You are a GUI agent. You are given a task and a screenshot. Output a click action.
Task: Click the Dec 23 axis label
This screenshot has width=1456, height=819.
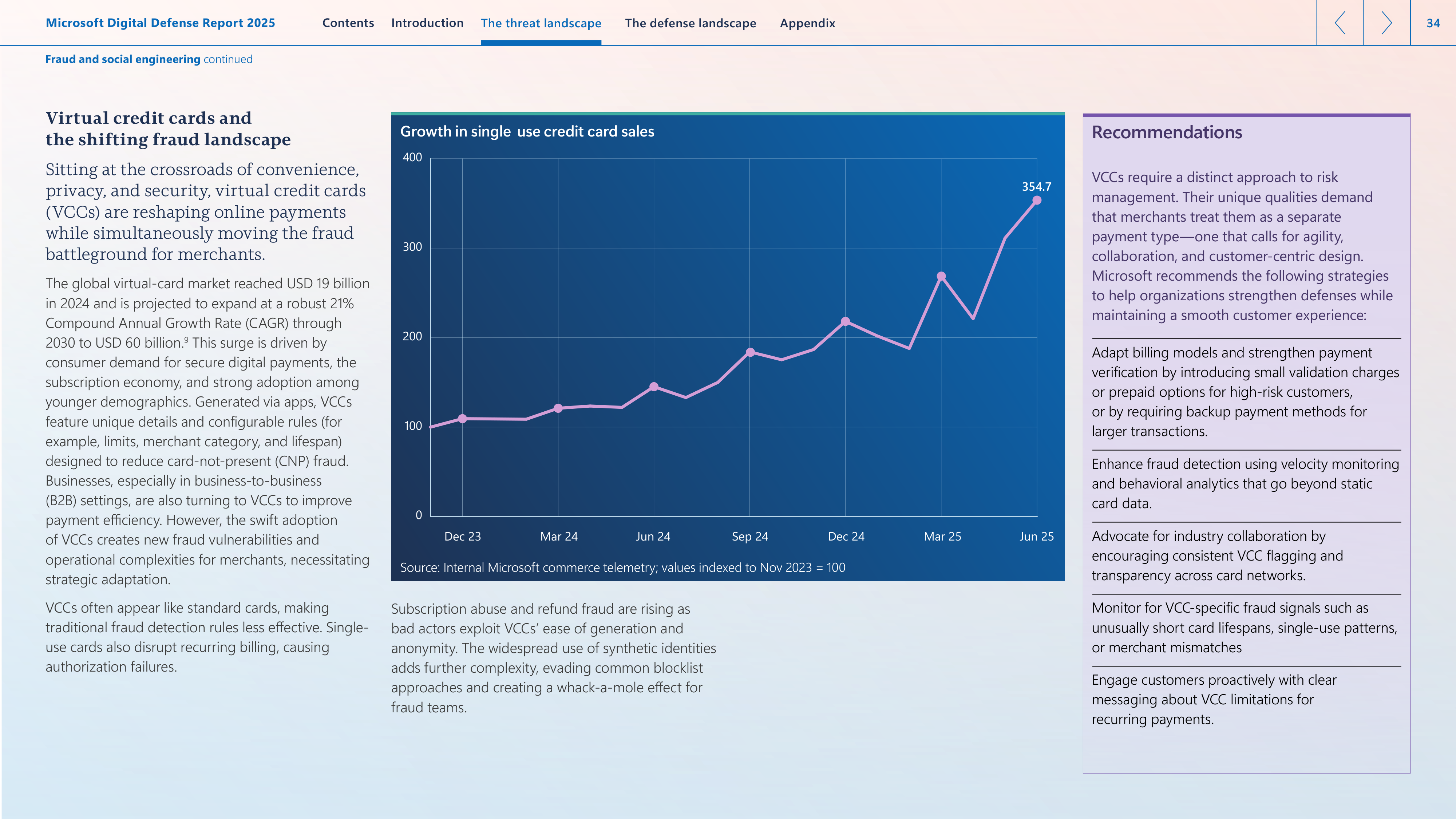(x=462, y=537)
